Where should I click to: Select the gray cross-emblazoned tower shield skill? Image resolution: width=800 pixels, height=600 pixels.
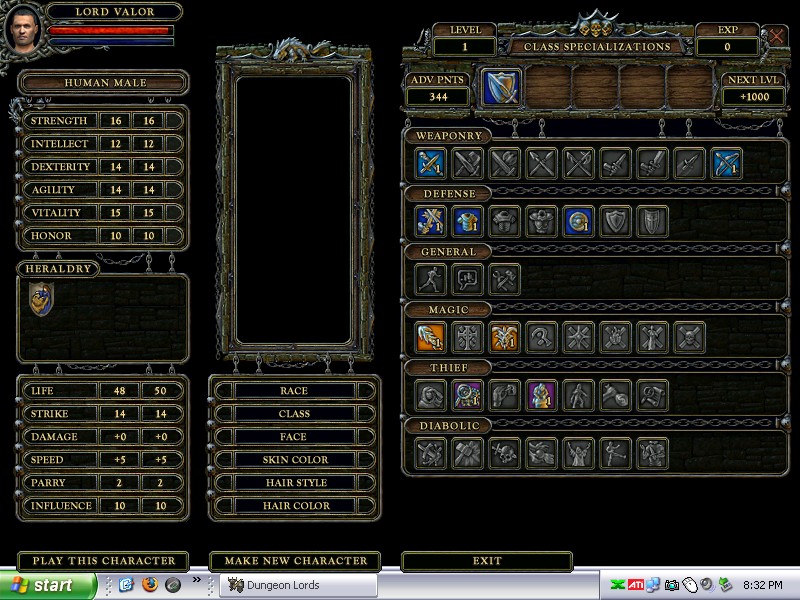click(x=652, y=221)
